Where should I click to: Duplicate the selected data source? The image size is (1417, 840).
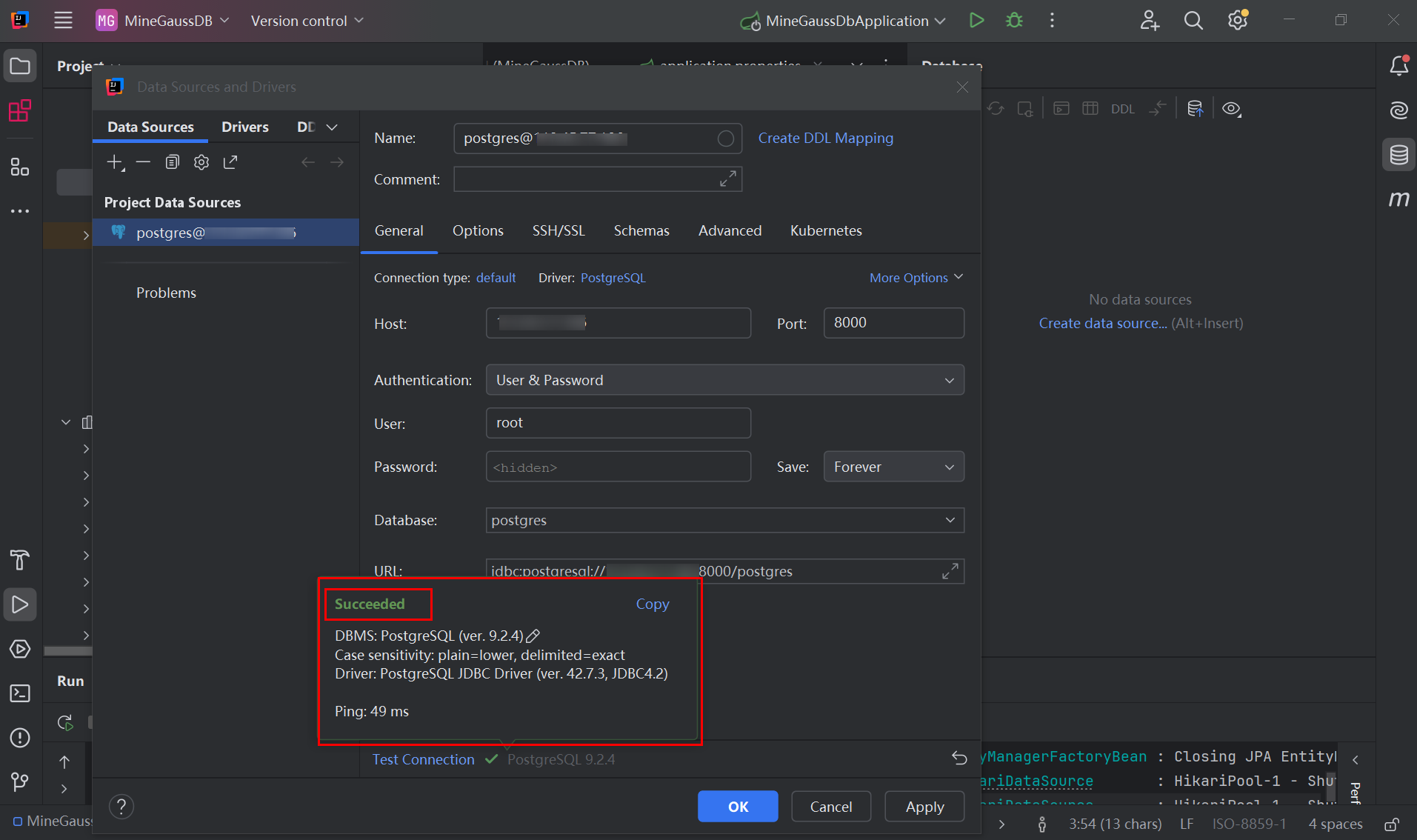click(173, 162)
